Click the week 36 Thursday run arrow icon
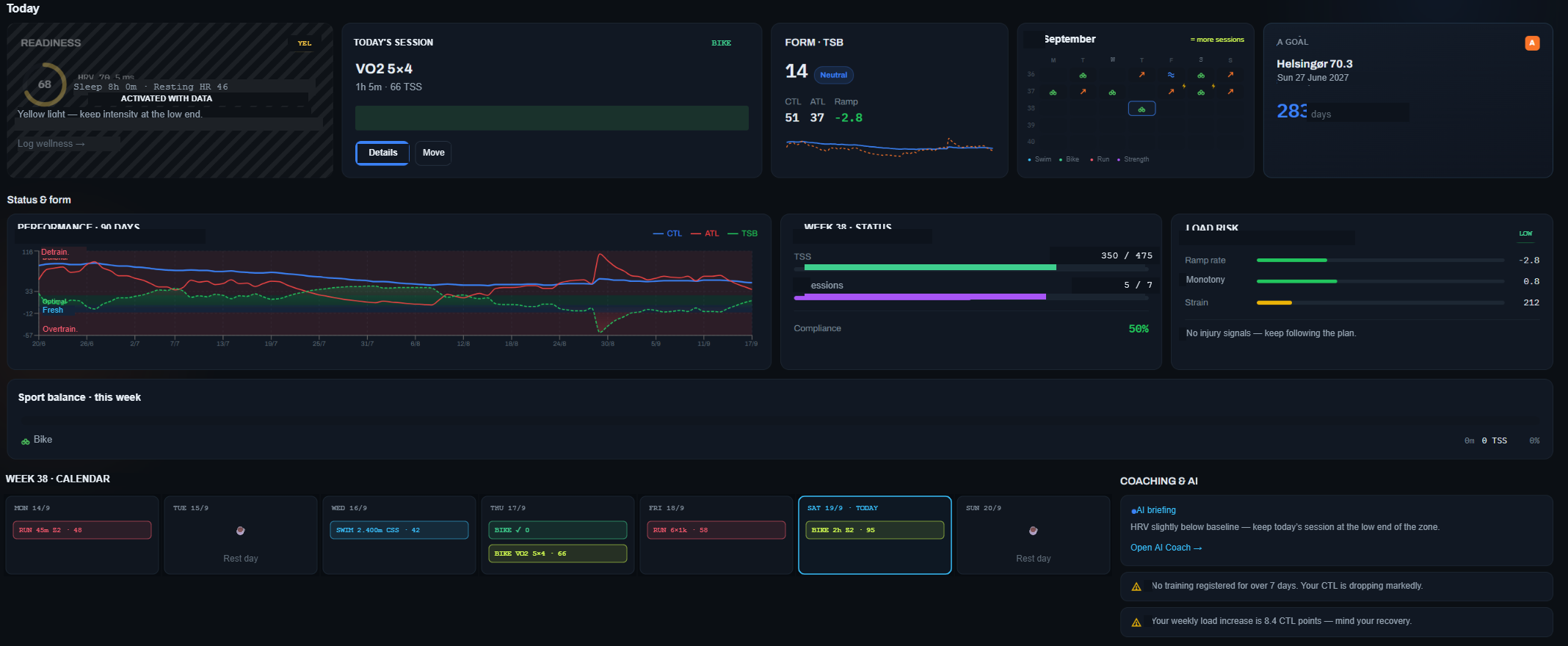 click(x=1141, y=75)
